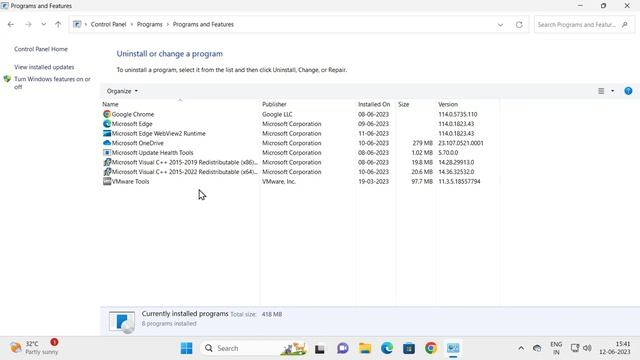Select the Google Chrome program icon
Viewport: 640px width, 360px height.
107,114
